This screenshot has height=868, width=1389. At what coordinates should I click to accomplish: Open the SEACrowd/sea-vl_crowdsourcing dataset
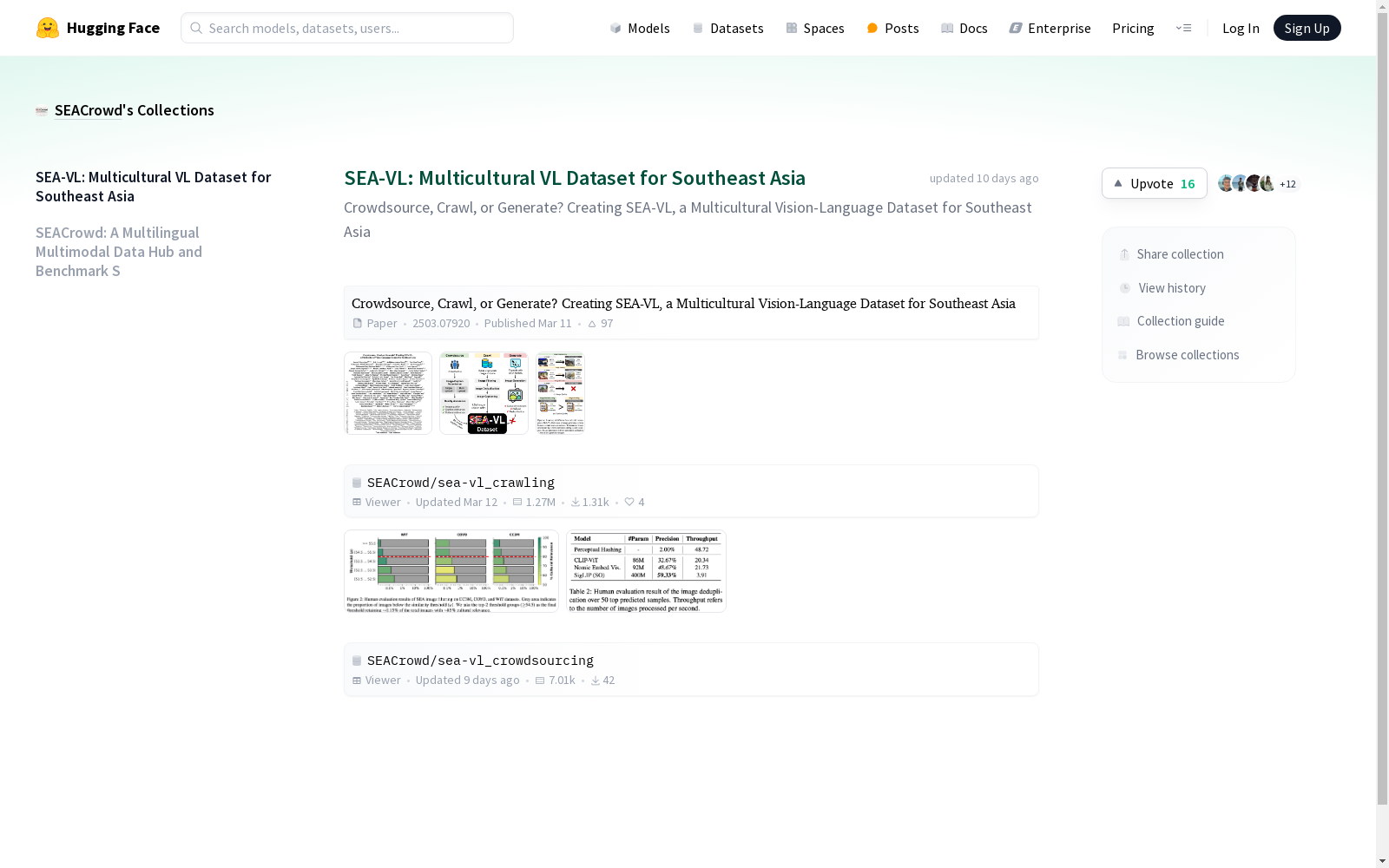(480, 661)
